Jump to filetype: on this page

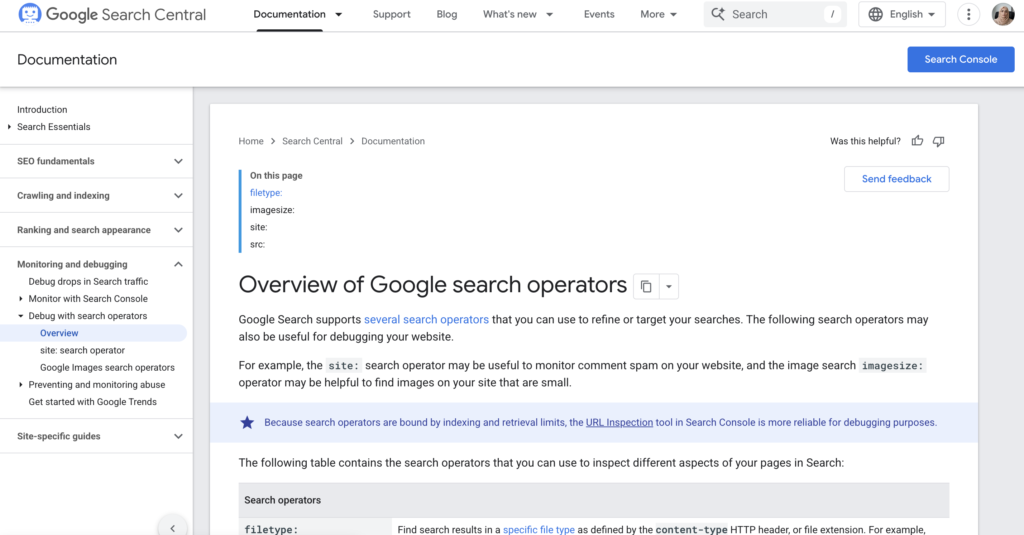266,193
